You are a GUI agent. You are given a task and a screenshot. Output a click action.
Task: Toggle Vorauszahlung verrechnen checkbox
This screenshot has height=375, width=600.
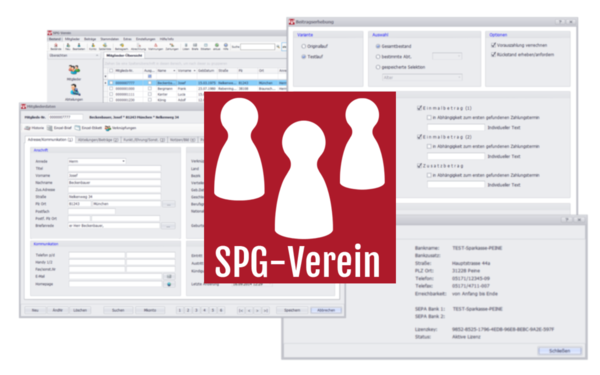[x=494, y=45]
